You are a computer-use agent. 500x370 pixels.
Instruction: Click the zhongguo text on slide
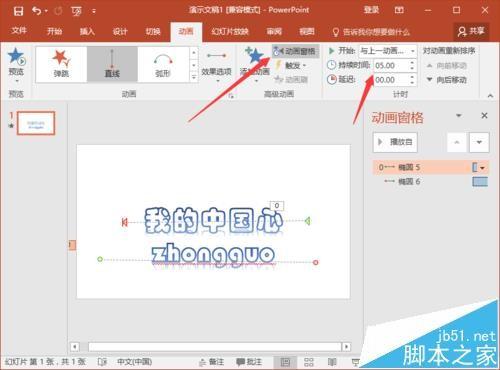click(213, 256)
